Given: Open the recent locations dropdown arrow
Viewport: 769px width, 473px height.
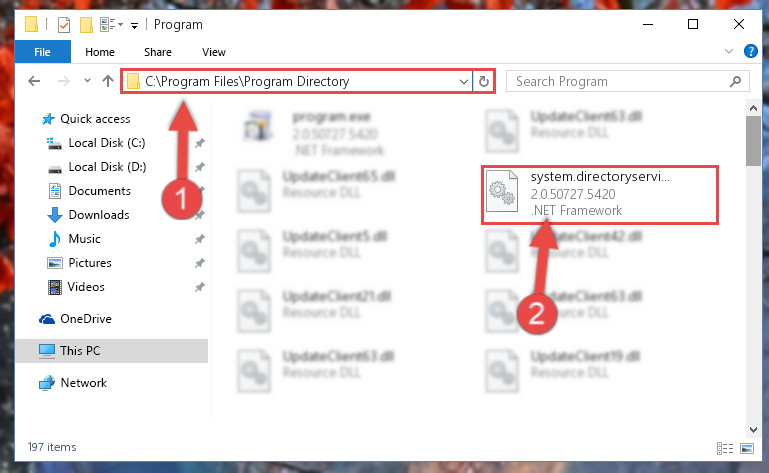Looking at the screenshot, I should pos(87,80).
